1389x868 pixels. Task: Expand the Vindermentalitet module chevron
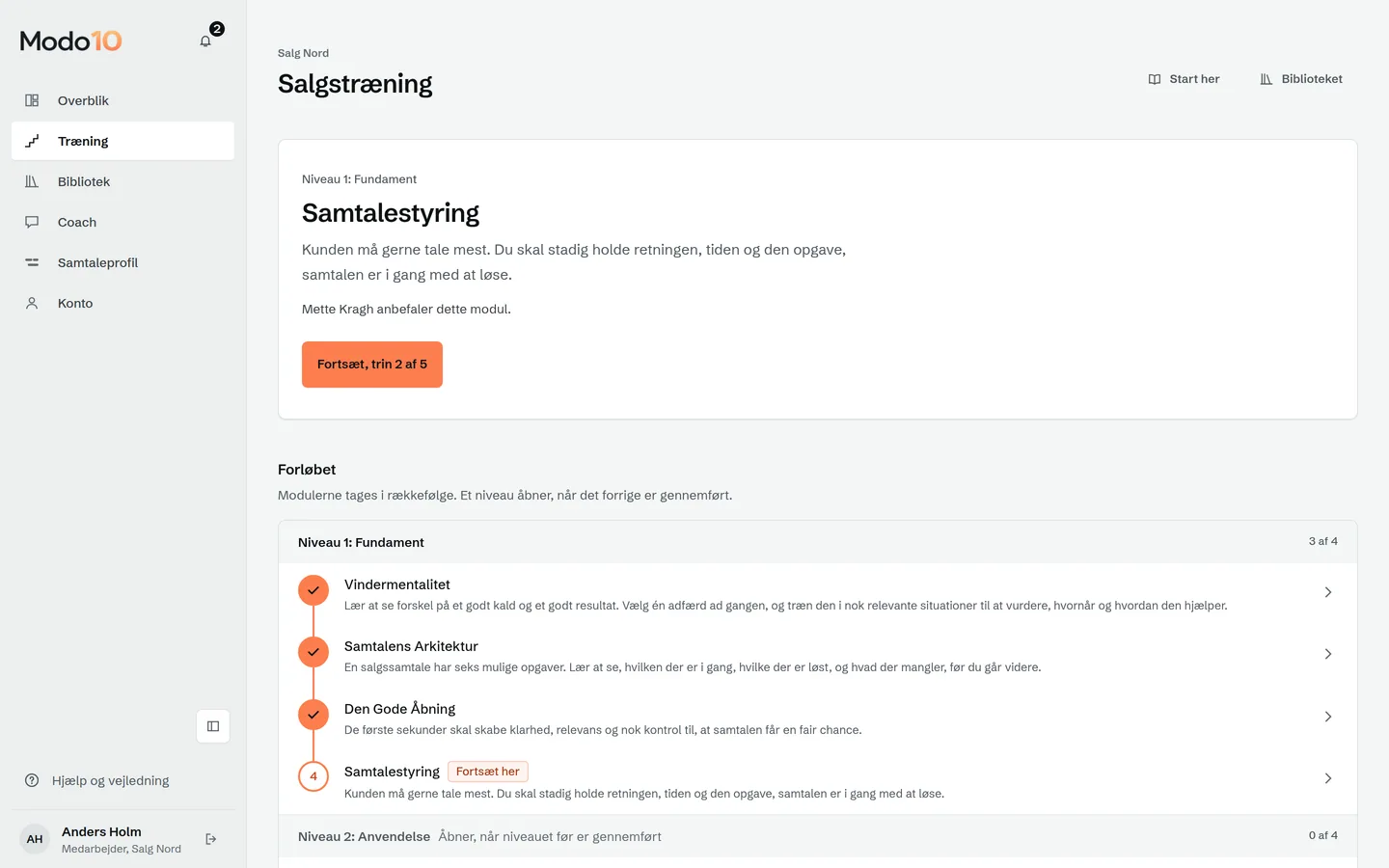(x=1328, y=592)
